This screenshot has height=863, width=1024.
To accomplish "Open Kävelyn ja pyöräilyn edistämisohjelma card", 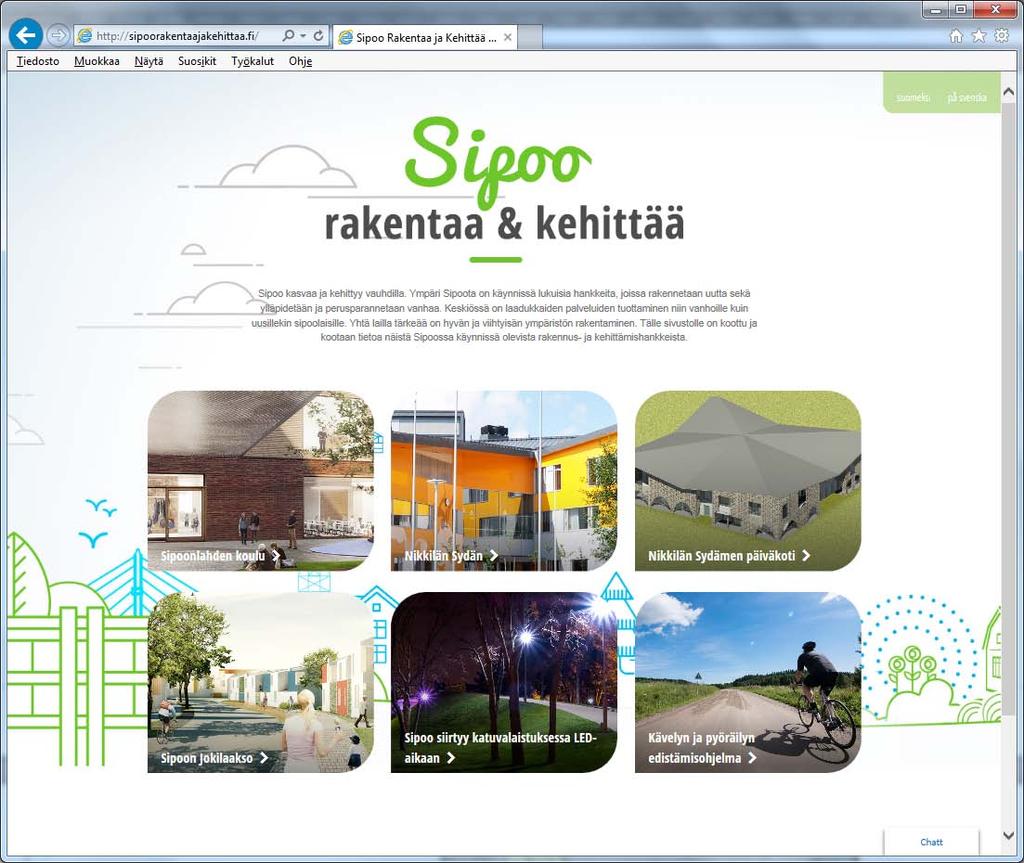I will coord(748,683).
